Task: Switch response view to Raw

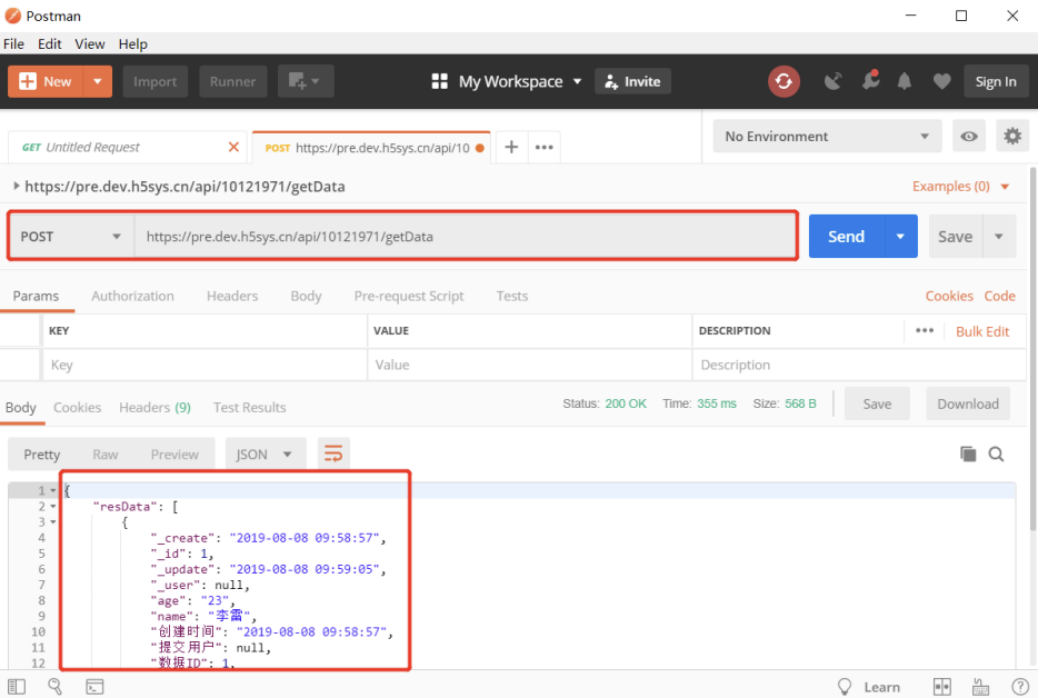Action: point(105,454)
